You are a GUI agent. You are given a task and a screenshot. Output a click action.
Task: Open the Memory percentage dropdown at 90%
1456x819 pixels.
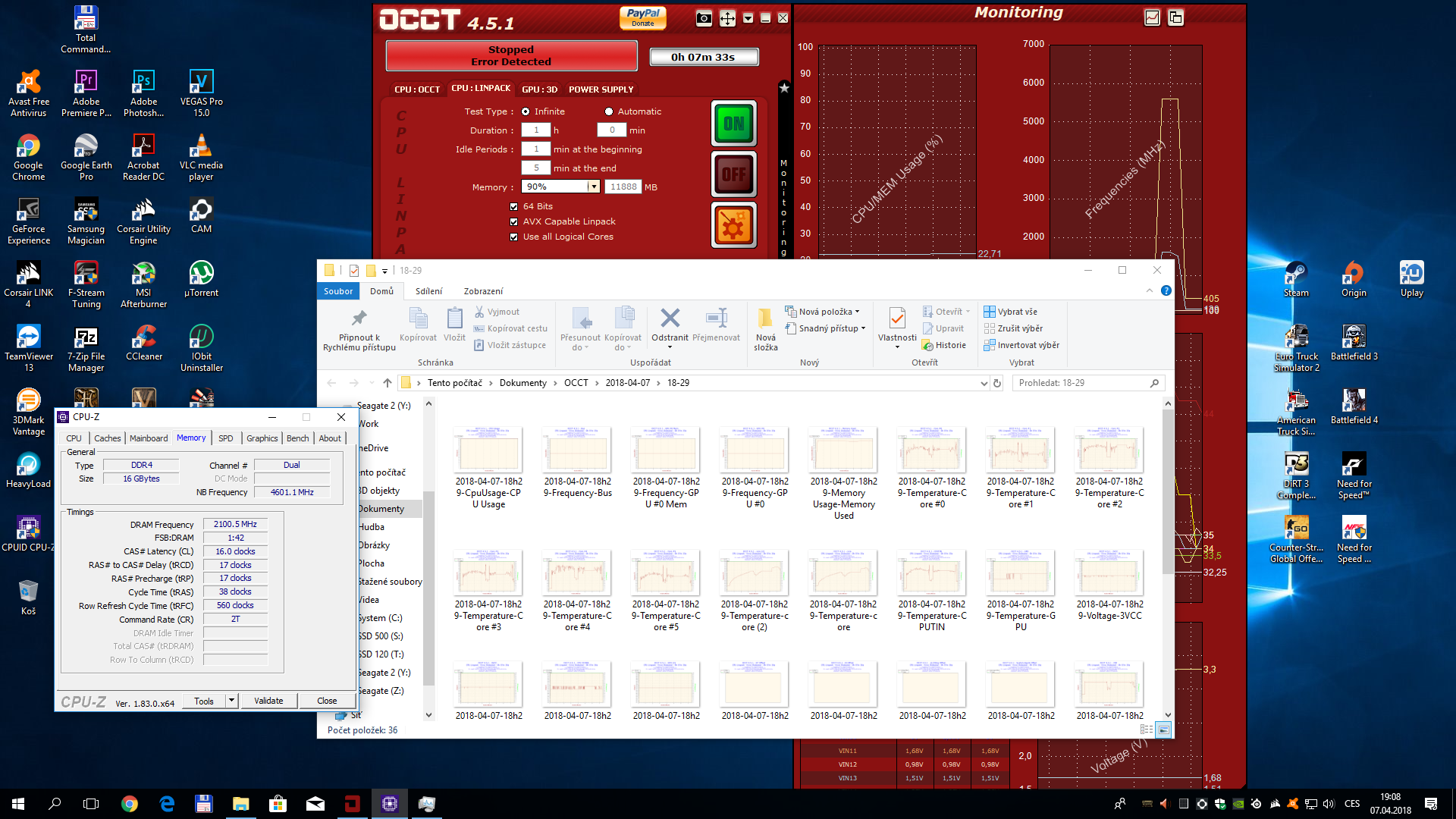coord(594,187)
